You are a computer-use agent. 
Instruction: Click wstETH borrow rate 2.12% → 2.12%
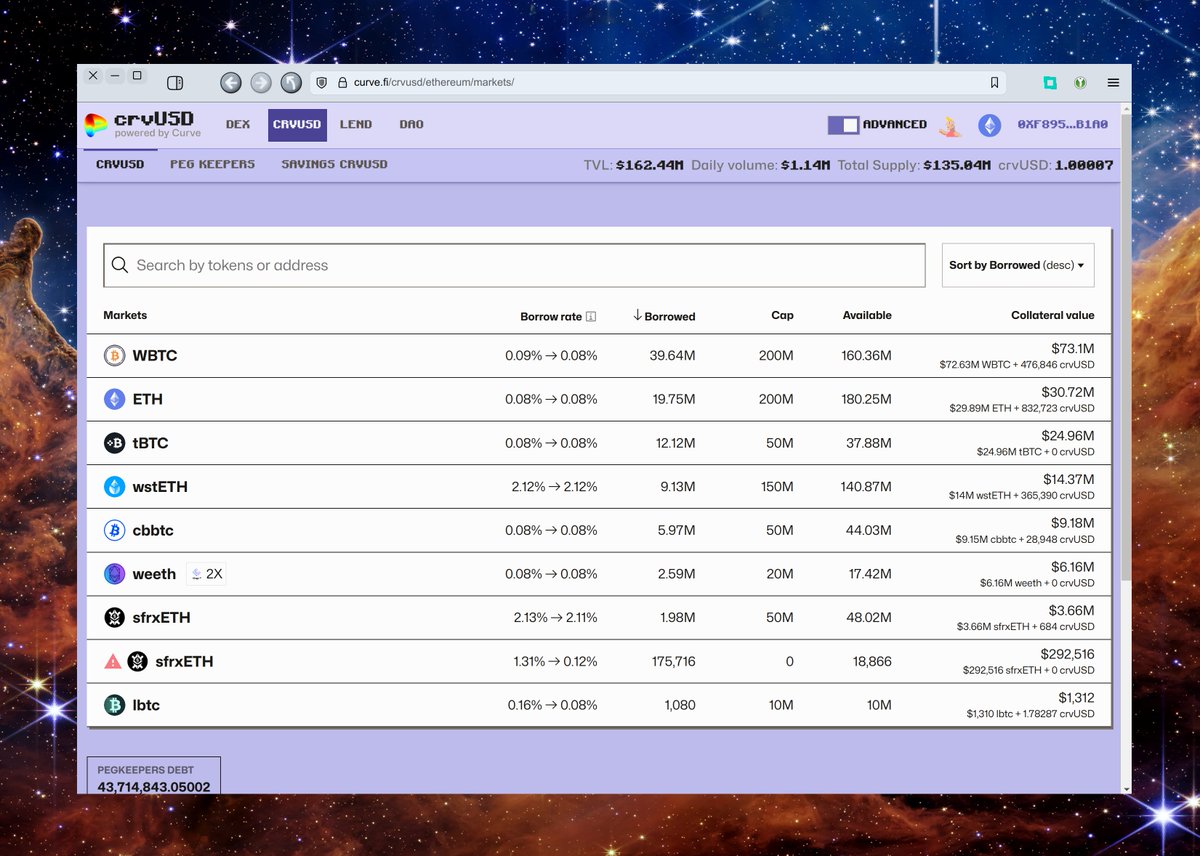click(x=554, y=487)
